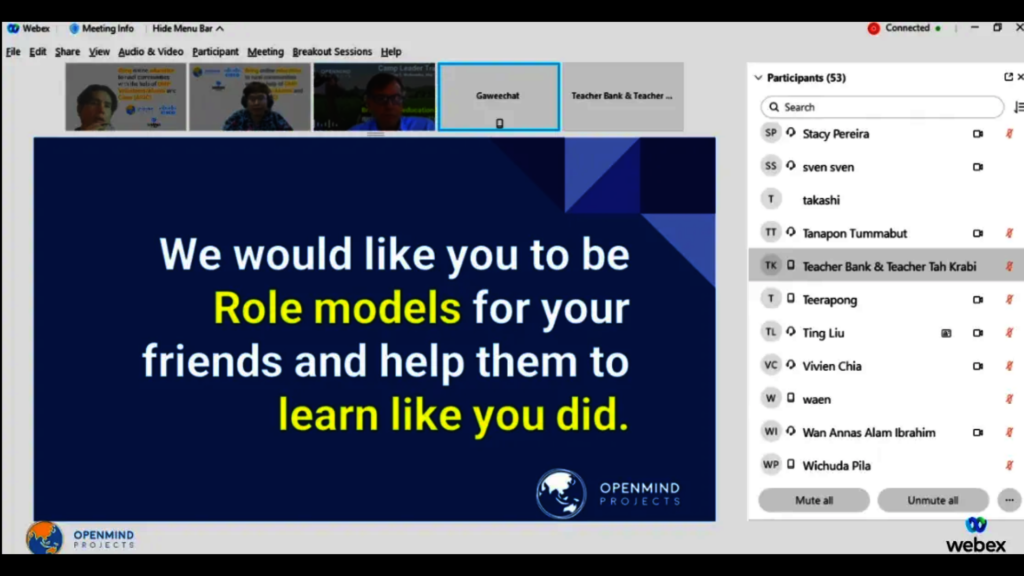Open the Audio & Video menu

[x=150, y=51]
